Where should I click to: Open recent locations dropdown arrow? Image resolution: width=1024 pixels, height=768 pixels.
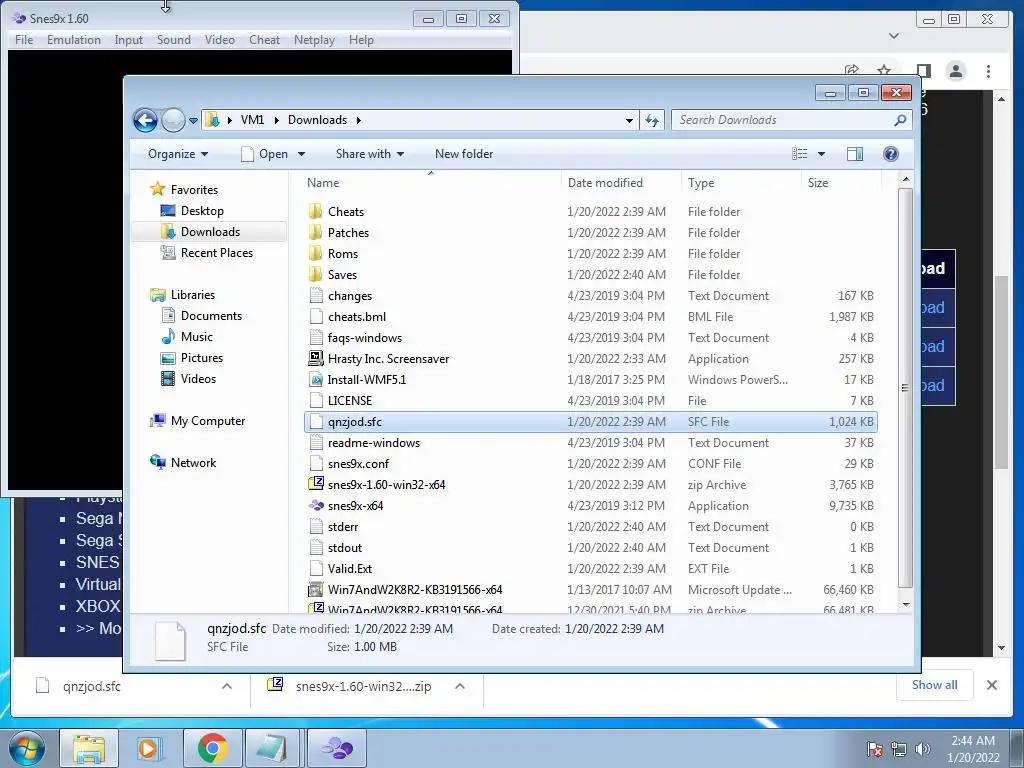[x=193, y=121]
